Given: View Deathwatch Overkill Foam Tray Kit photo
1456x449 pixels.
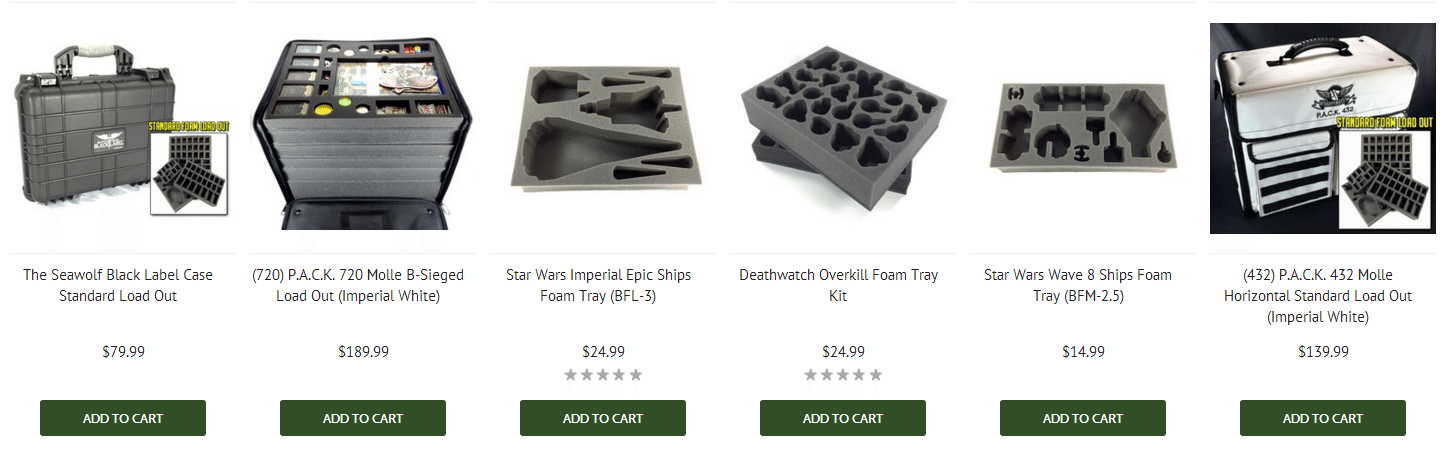Looking at the screenshot, I should [x=842, y=128].
